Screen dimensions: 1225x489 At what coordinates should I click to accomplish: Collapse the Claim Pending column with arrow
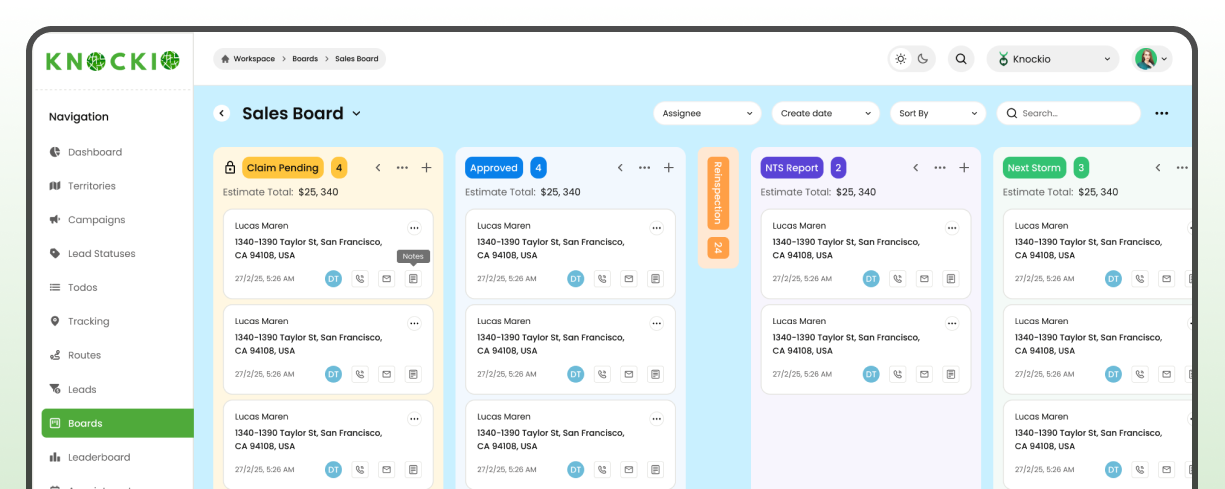point(378,168)
